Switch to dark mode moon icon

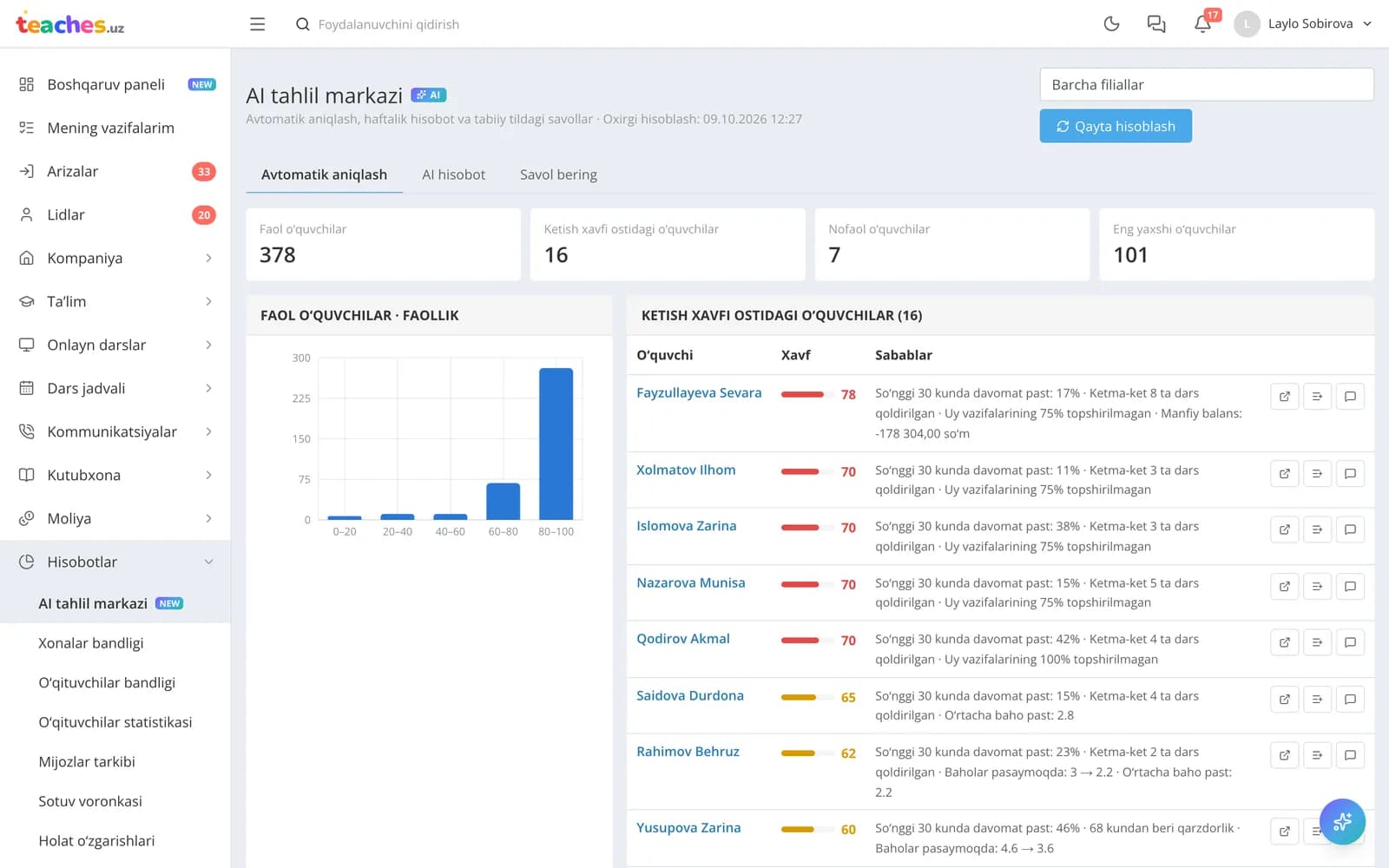[x=1111, y=24]
